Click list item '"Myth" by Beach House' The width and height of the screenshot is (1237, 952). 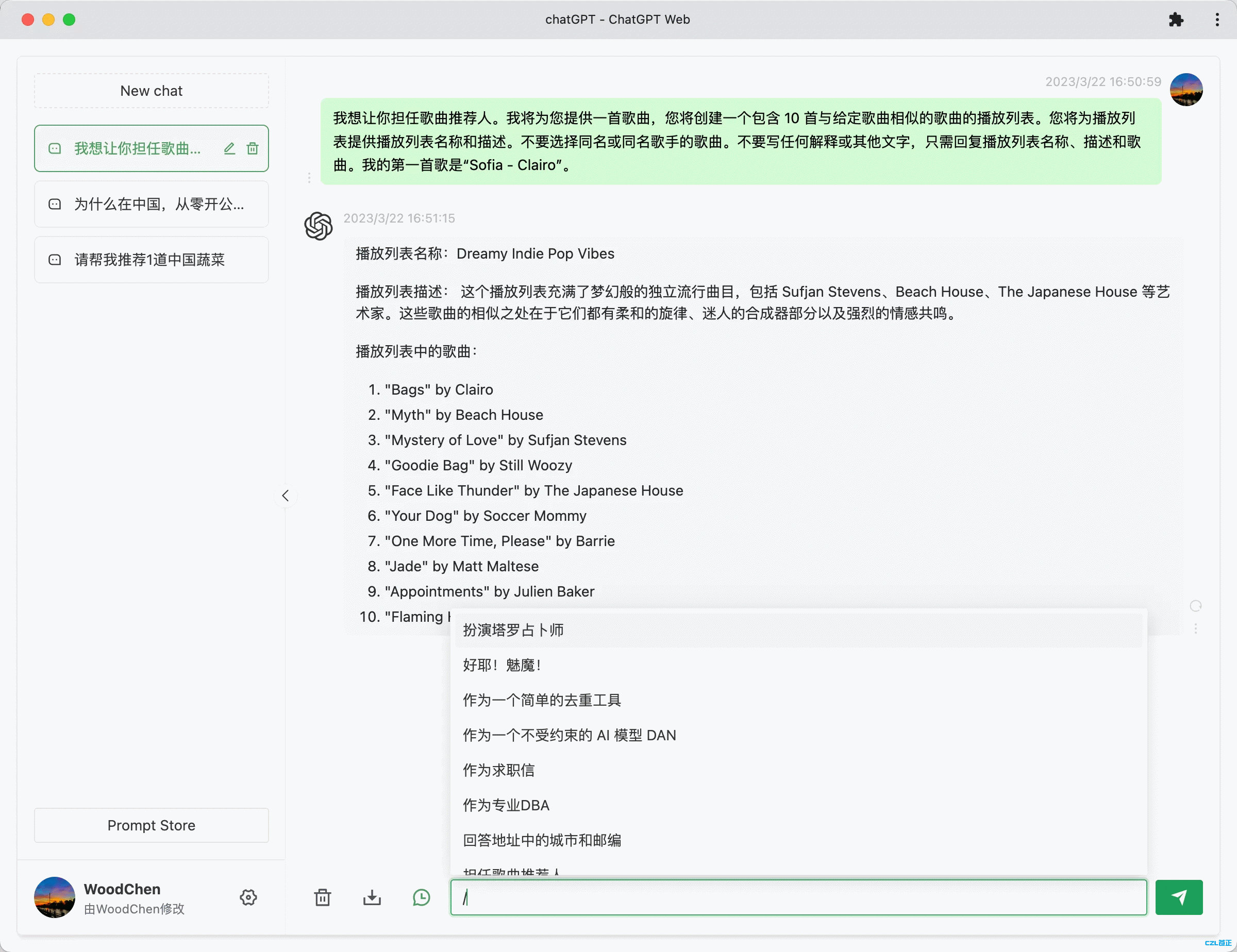point(464,415)
